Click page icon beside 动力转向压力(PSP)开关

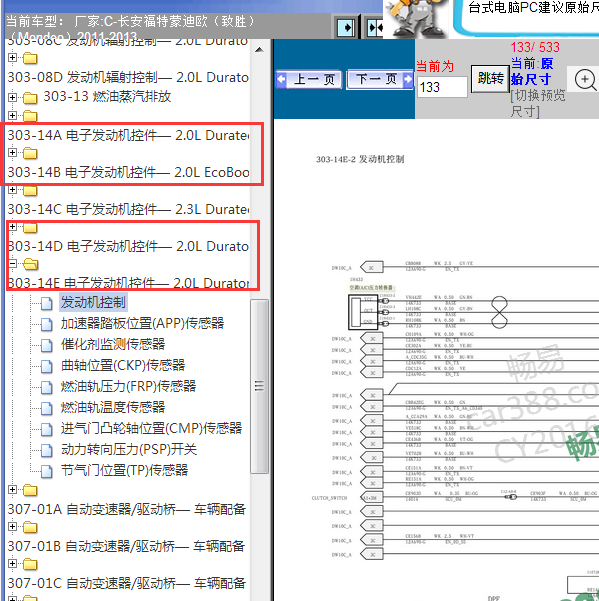pos(47,450)
